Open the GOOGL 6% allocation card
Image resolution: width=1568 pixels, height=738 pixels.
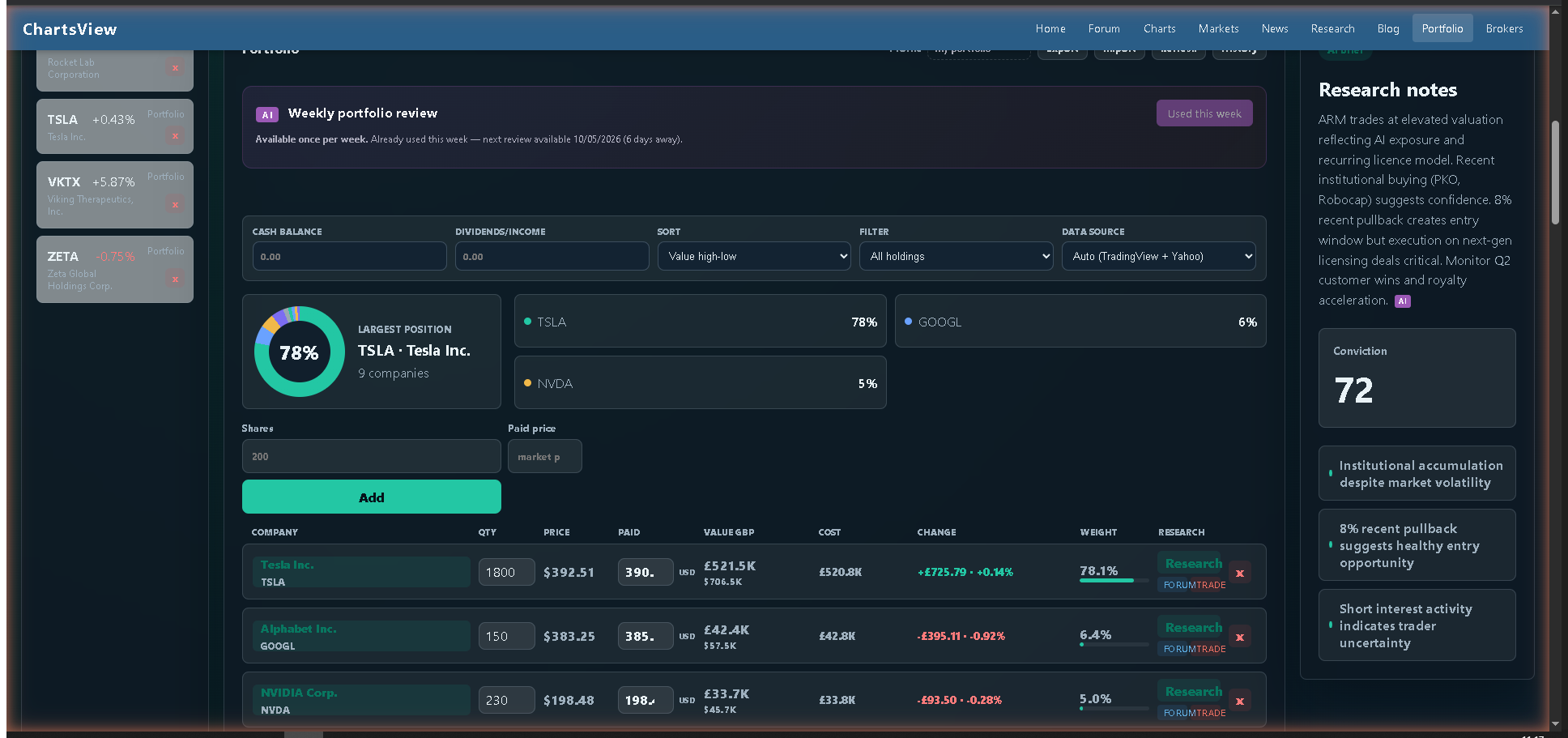(x=1080, y=321)
